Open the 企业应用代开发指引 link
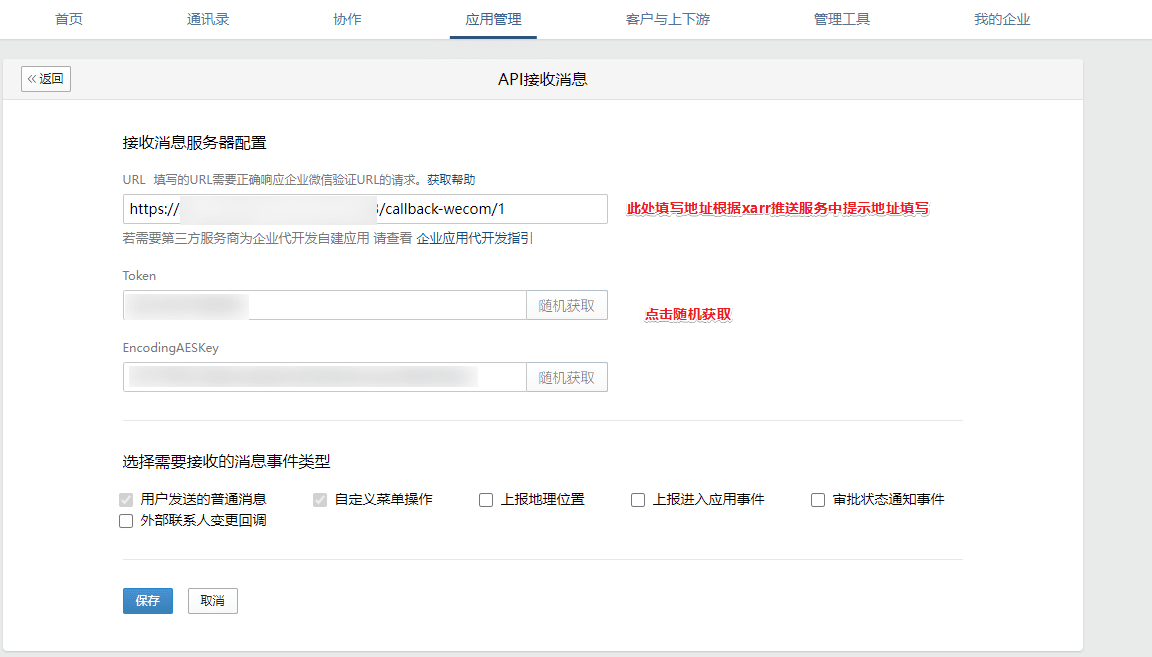The height and width of the screenshot is (657, 1152). coord(475,239)
